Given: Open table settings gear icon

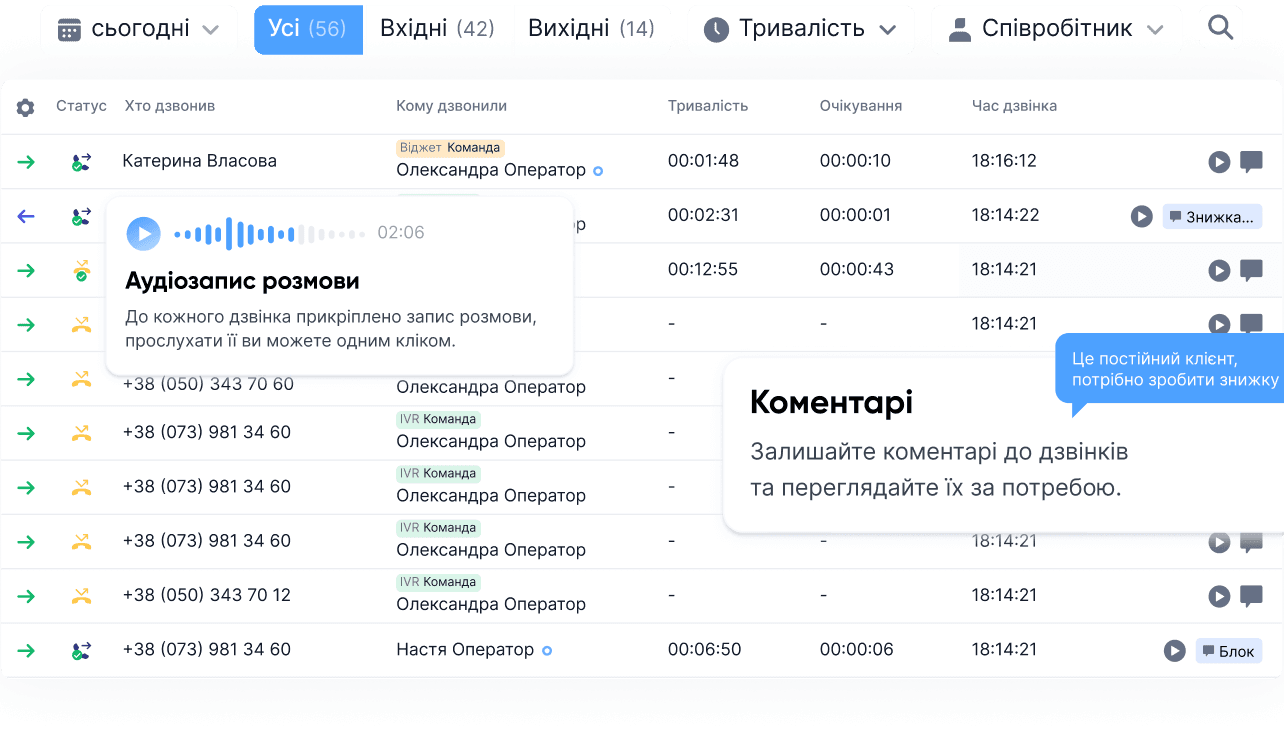Looking at the screenshot, I should pyautogui.click(x=26, y=107).
